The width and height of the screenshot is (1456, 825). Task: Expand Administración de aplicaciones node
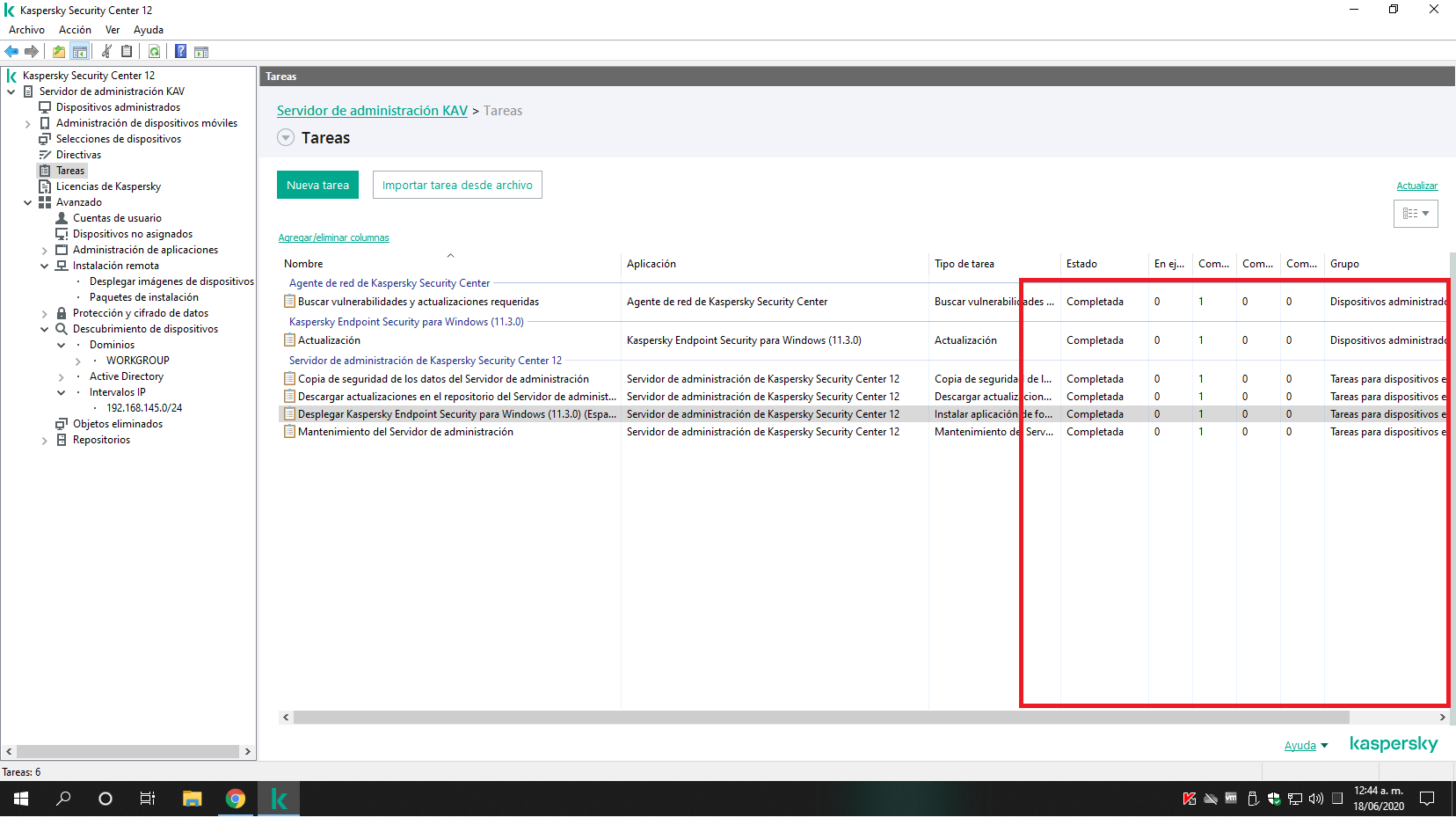tap(45, 251)
